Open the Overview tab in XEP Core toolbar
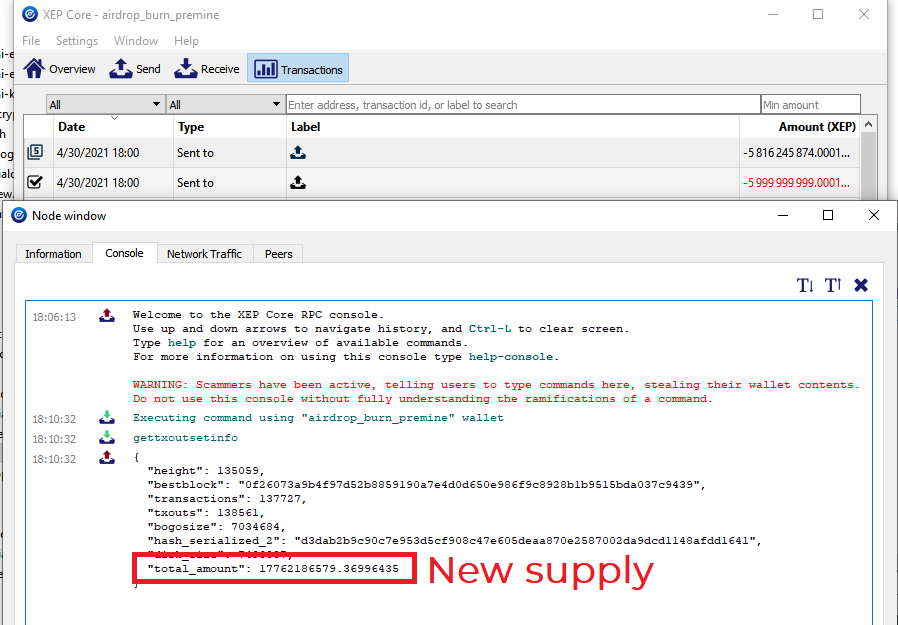The image size is (898, 625). point(60,69)
